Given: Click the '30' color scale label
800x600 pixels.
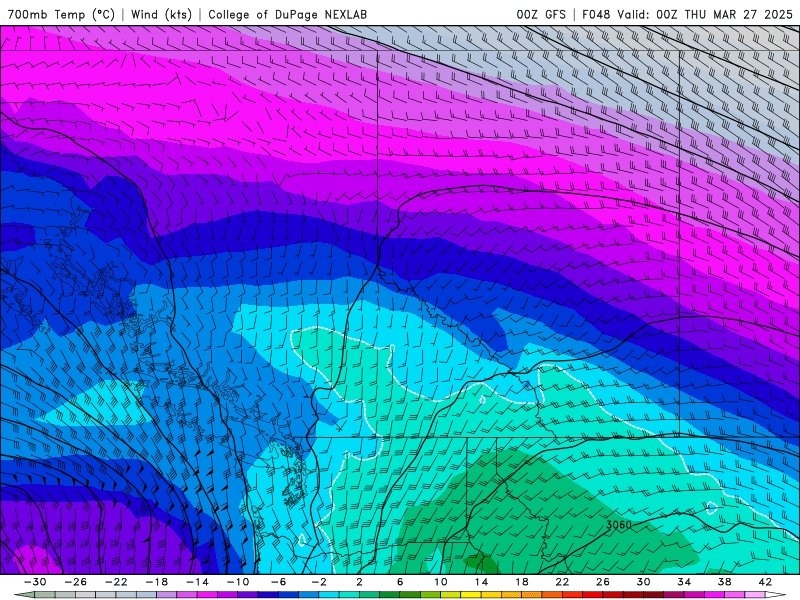Looking at the screenshot, I should point(643,582).
